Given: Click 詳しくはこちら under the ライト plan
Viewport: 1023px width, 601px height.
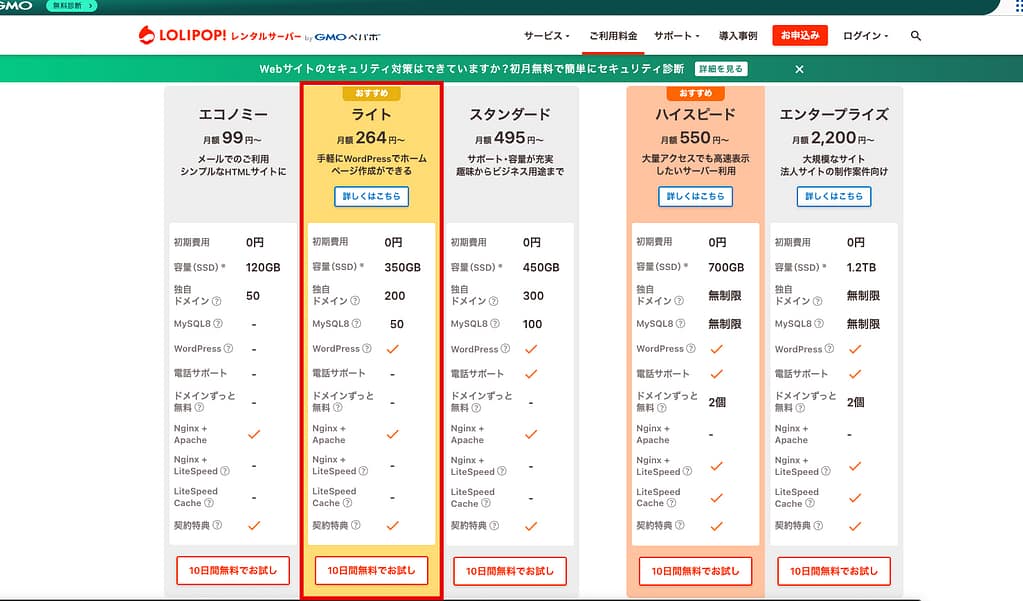Looking at the screenshot, I should (371, 197).
